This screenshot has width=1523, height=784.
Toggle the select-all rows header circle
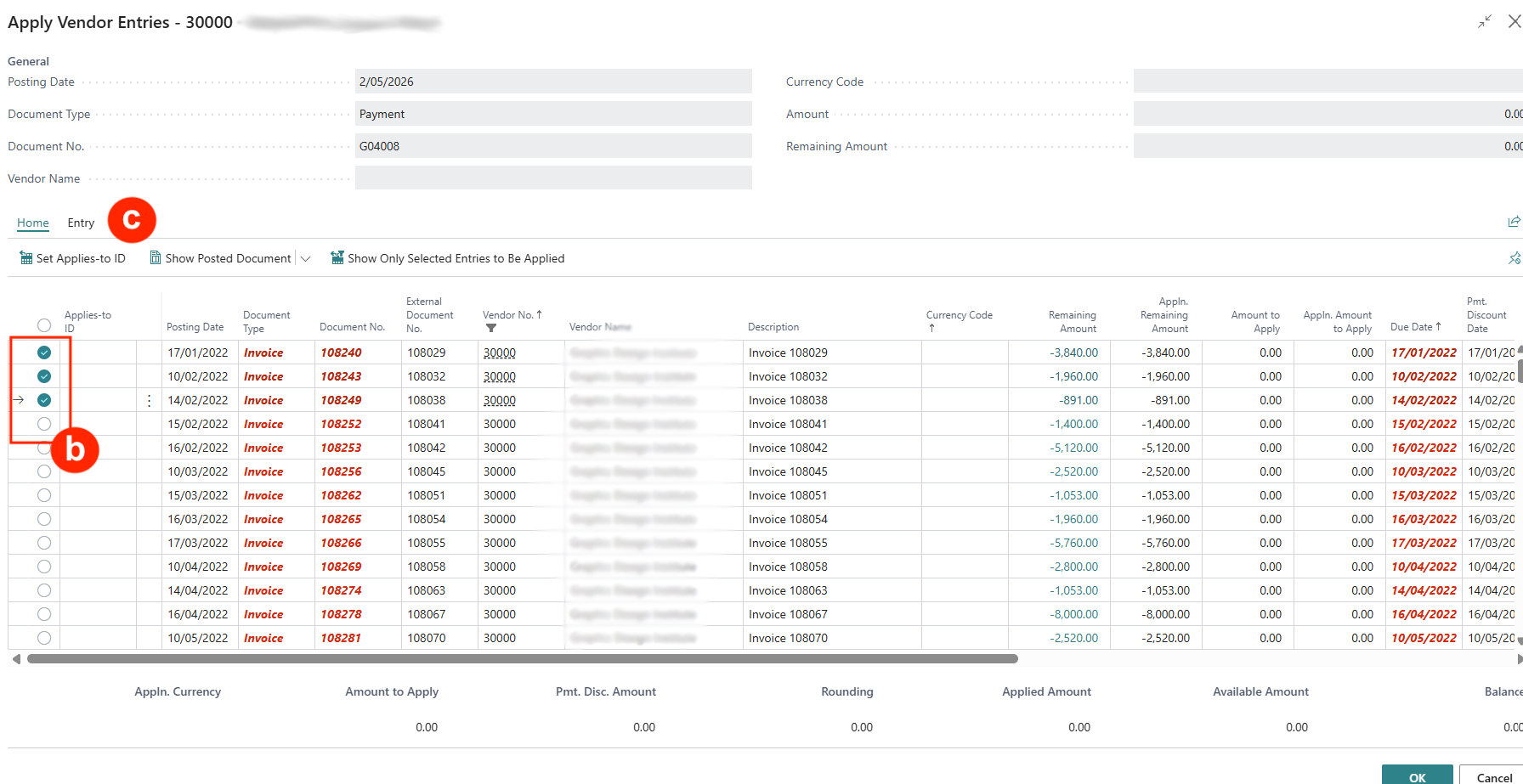[x=44, y=325]
